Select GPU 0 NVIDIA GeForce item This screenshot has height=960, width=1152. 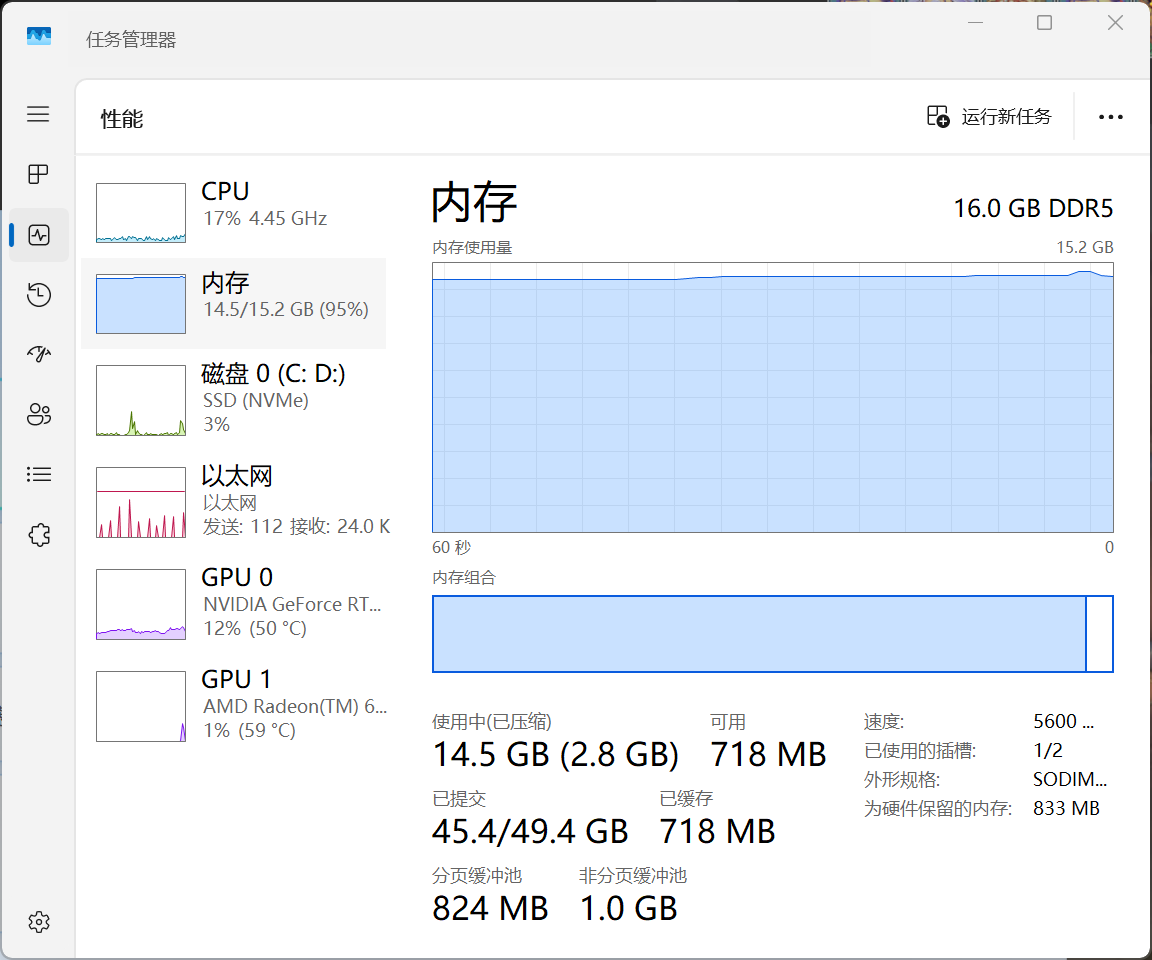click(x=234, y=604)
